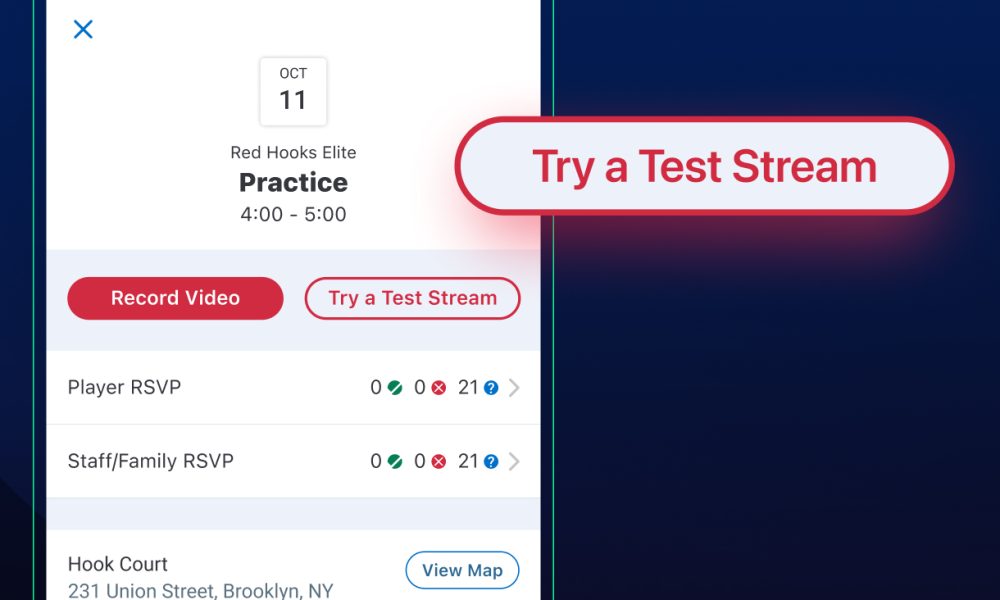The image size is (1000, 600).
Task: Click the red not-going icon in Player RSVP
Action: 438,388
